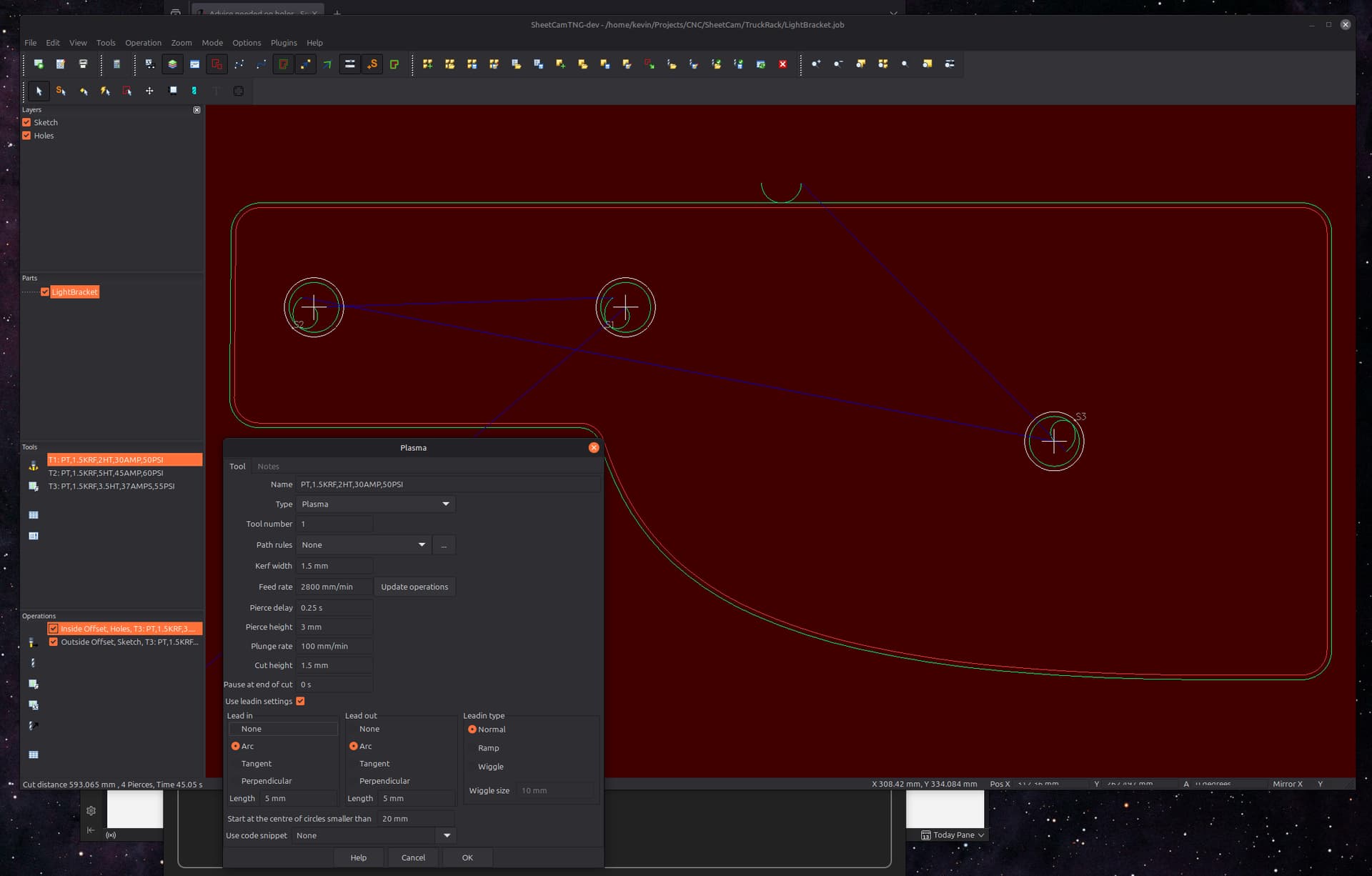1372x876 pixels.
Task: Select the Arc lead in radio button
Action: tap(235, 746)
